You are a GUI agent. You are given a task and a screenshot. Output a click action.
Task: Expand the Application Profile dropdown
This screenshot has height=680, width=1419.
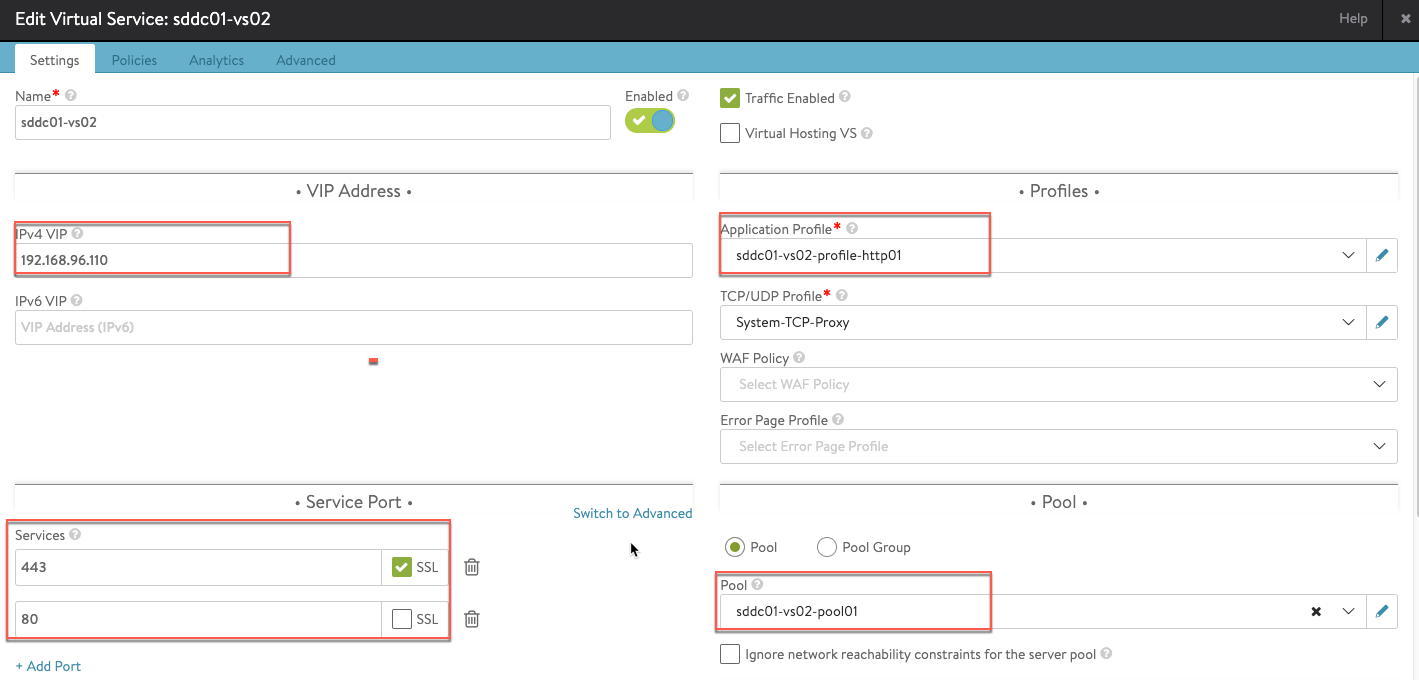[1348, 255]
